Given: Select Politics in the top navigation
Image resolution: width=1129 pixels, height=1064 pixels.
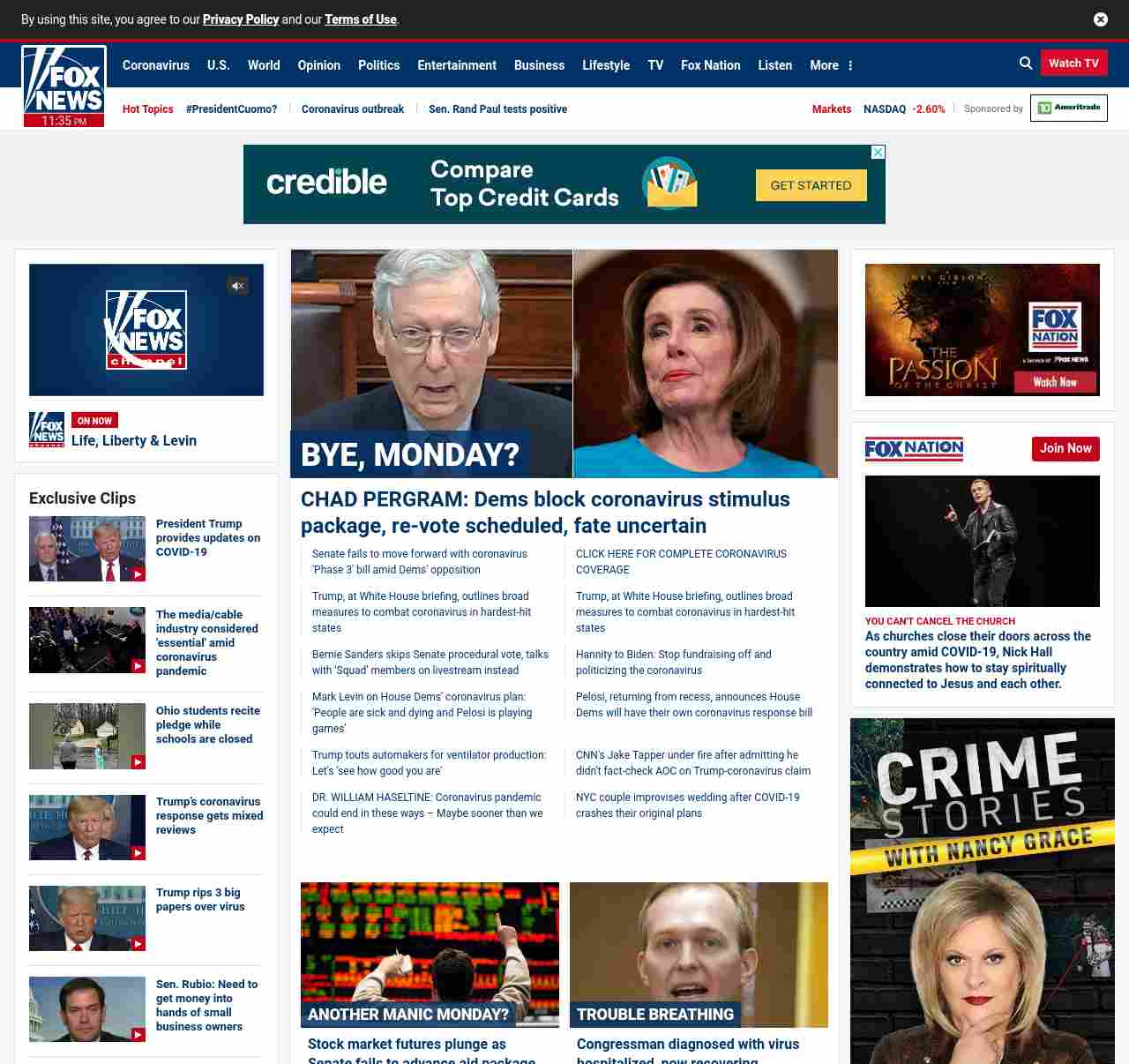Looking at the screenshot, I should 378,65.
